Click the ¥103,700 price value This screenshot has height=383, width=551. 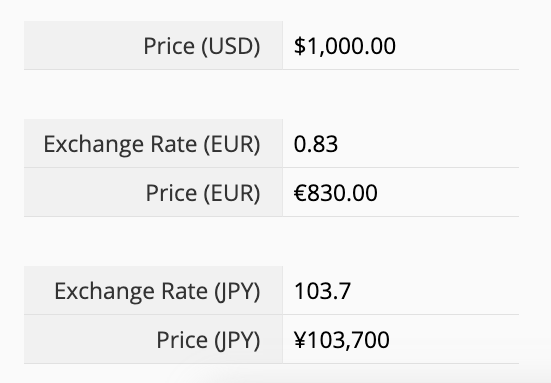pyautogui.click(x=342, y=340)
